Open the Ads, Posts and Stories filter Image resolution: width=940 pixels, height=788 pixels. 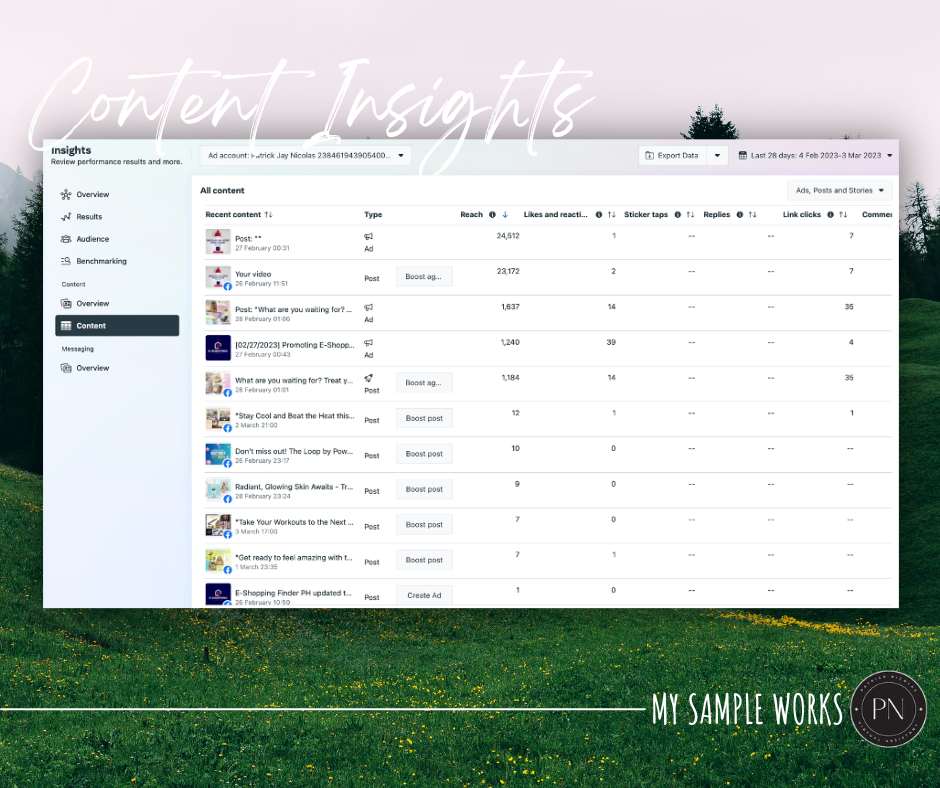tap(839, 190)
